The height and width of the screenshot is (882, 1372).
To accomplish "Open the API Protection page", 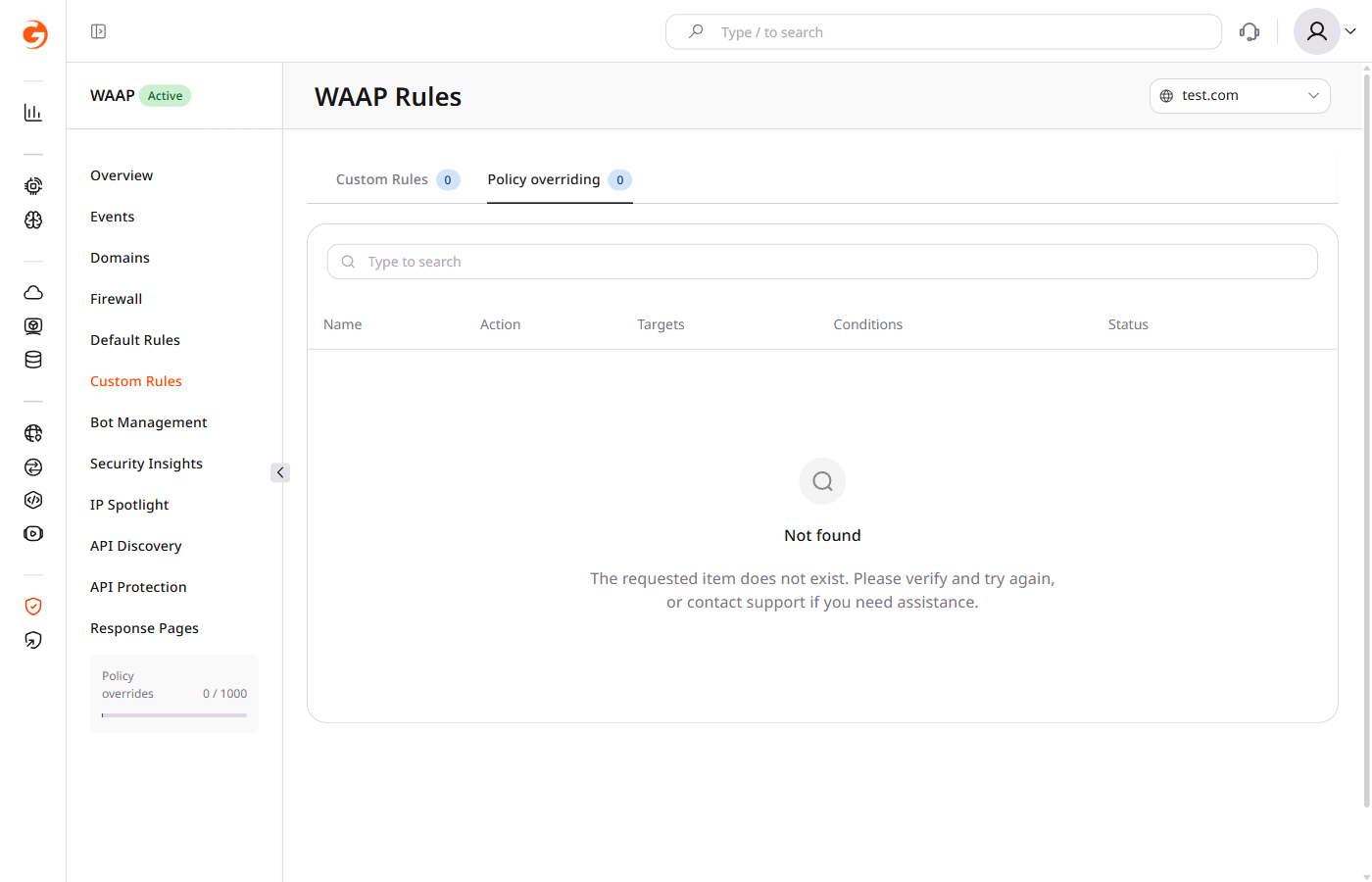I will tap(138, 587).
